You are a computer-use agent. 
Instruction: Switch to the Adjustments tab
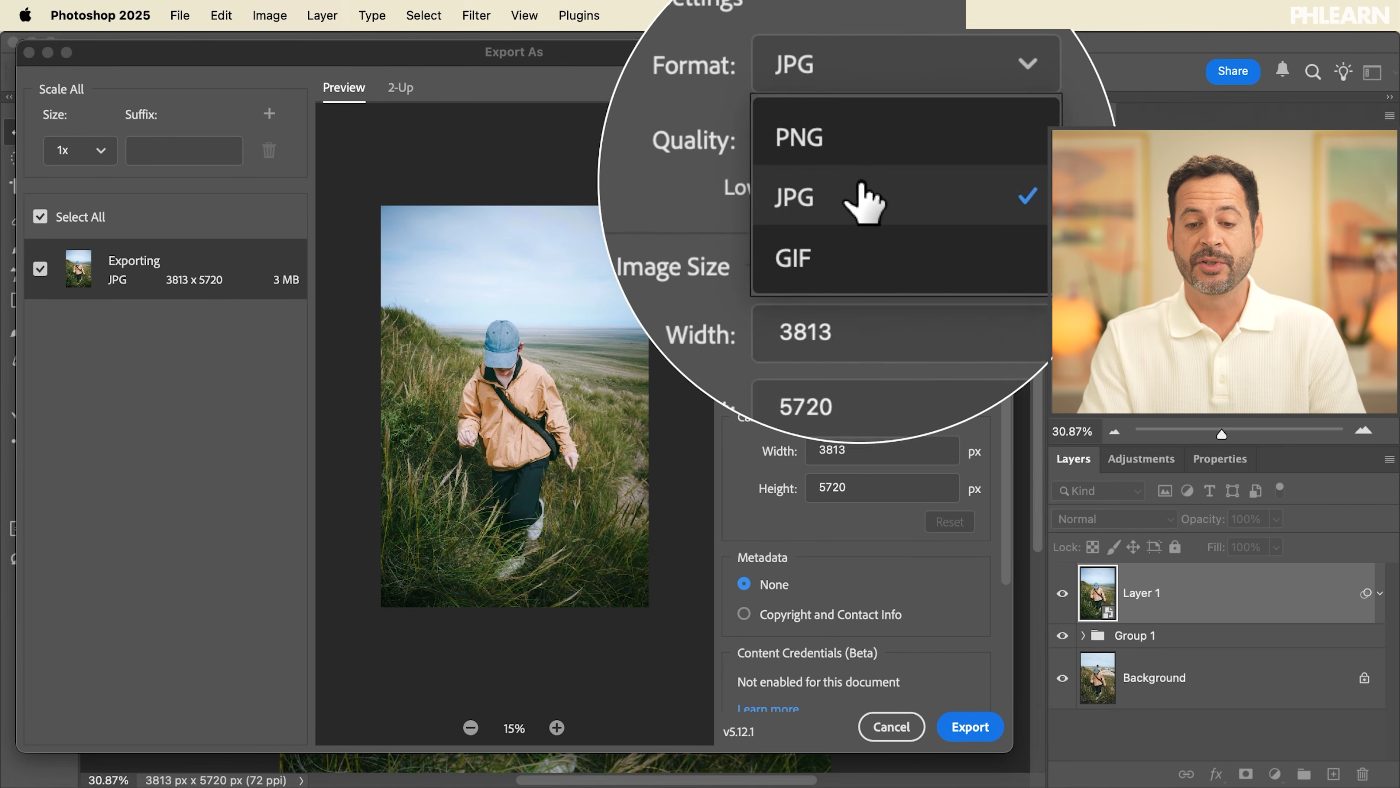(x=1141, y=459)
